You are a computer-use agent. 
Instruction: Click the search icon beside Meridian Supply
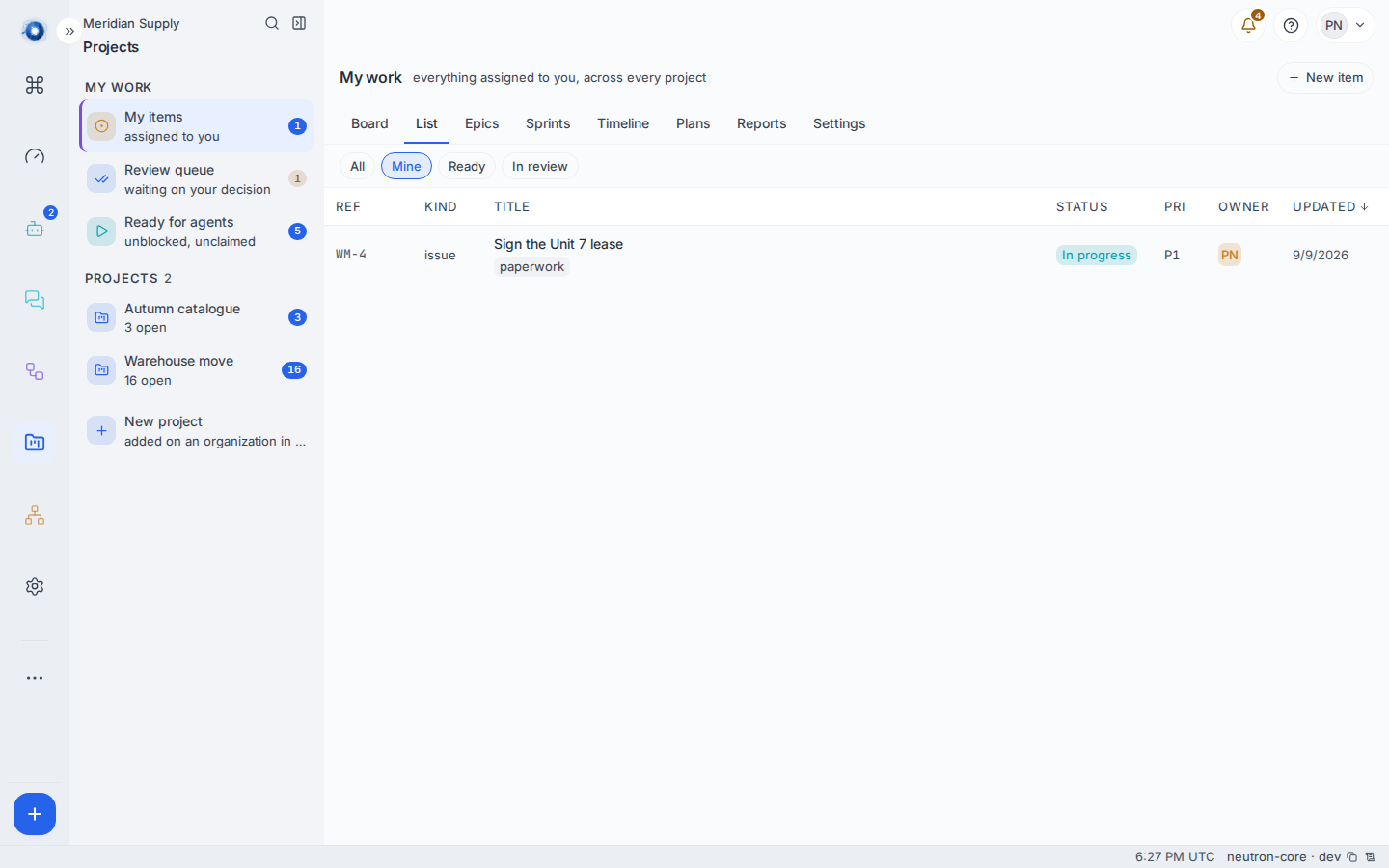(272, 23)
